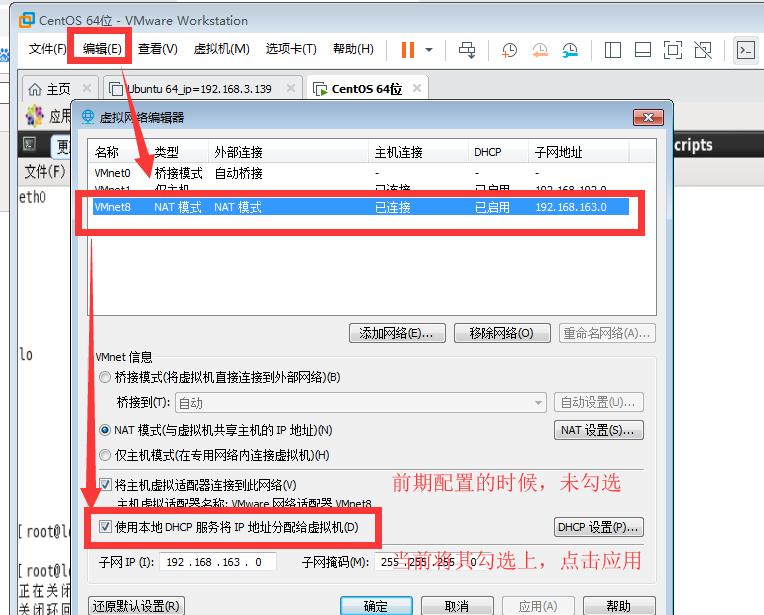Switch to the 主页 tab
764x615 pixels.
(60, 89)
